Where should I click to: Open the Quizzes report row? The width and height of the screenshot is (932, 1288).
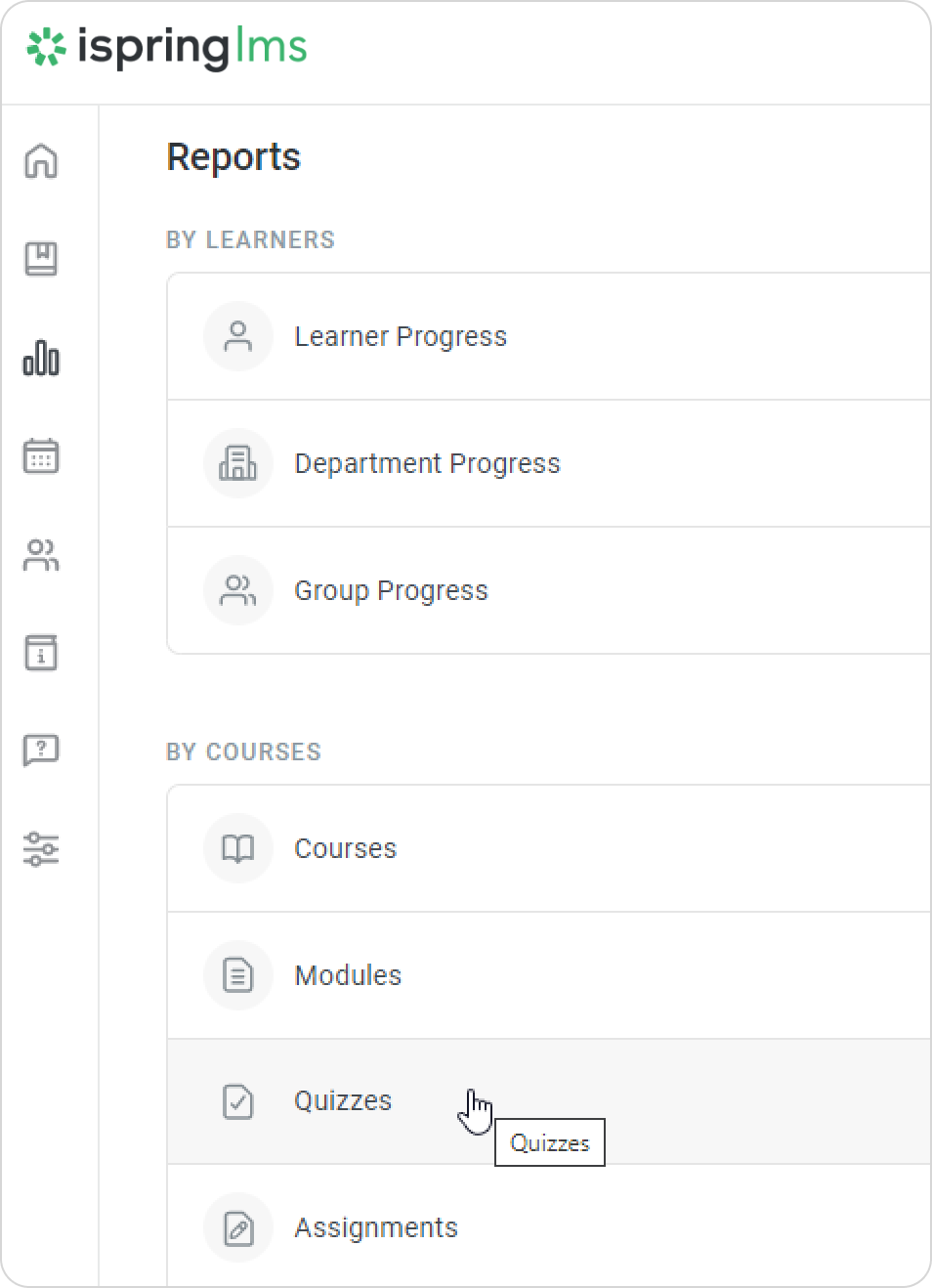[x=343, y=1101]
